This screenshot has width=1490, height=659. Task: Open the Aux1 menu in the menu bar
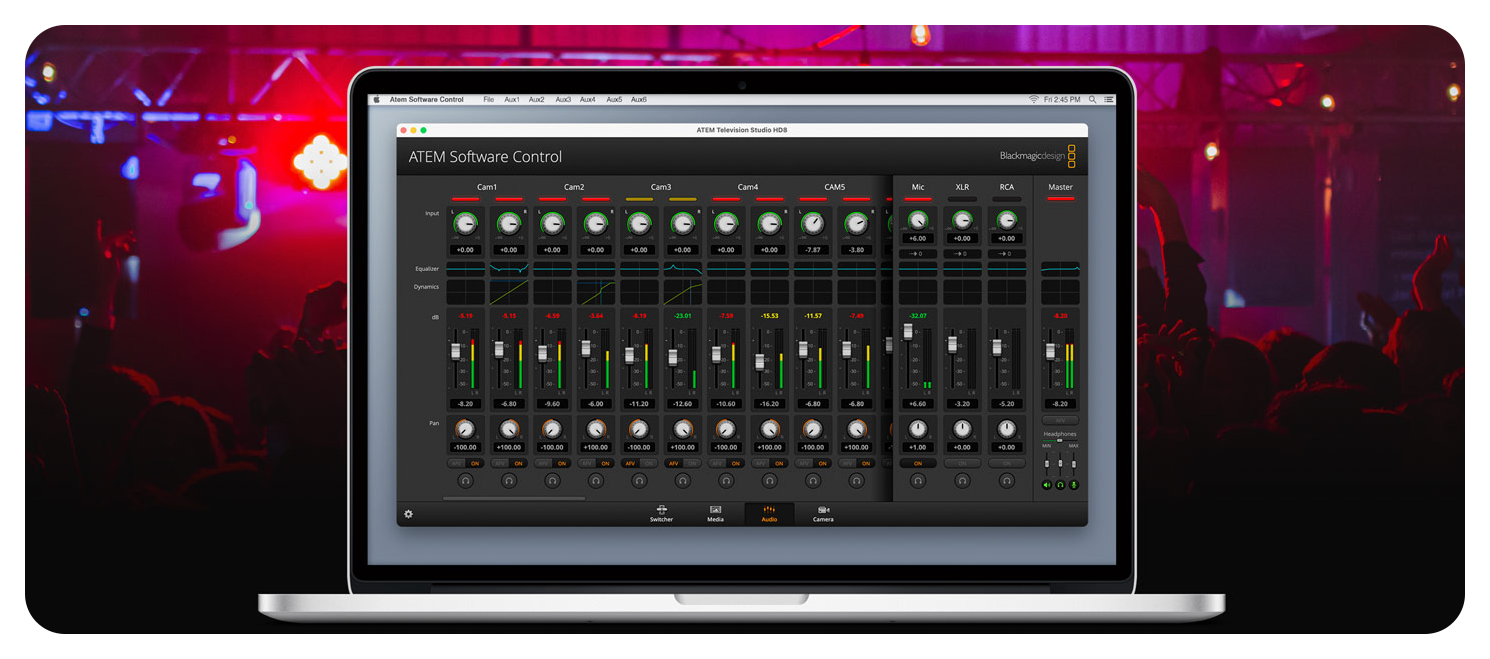(x=513, y=99)
